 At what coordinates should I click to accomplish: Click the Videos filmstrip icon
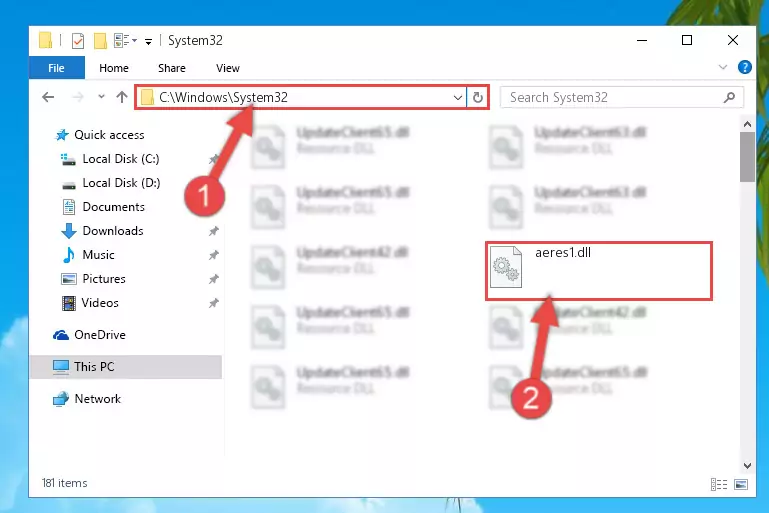pos(69,303)
